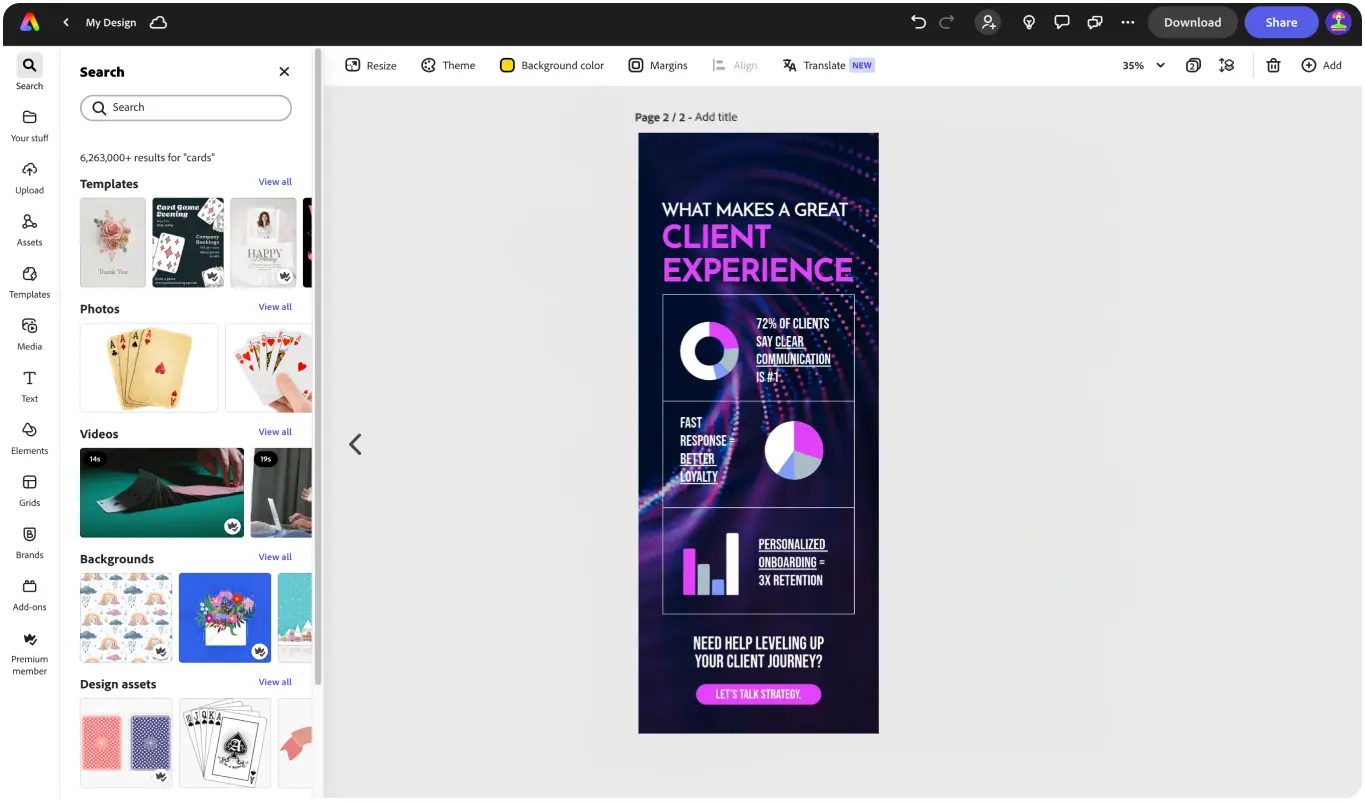Open the Grids panel
This screenshot has width=1365, height=801.
point(29,489)
